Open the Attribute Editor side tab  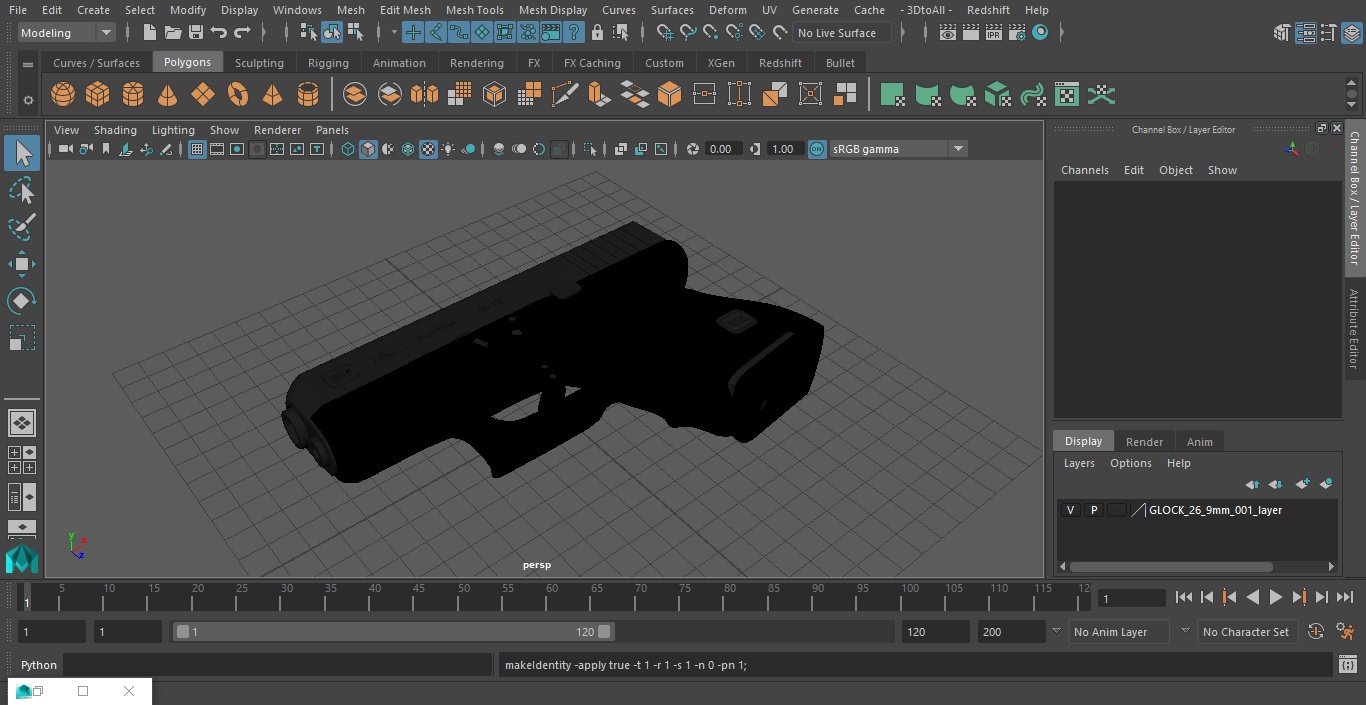(x=1354, y=329)
